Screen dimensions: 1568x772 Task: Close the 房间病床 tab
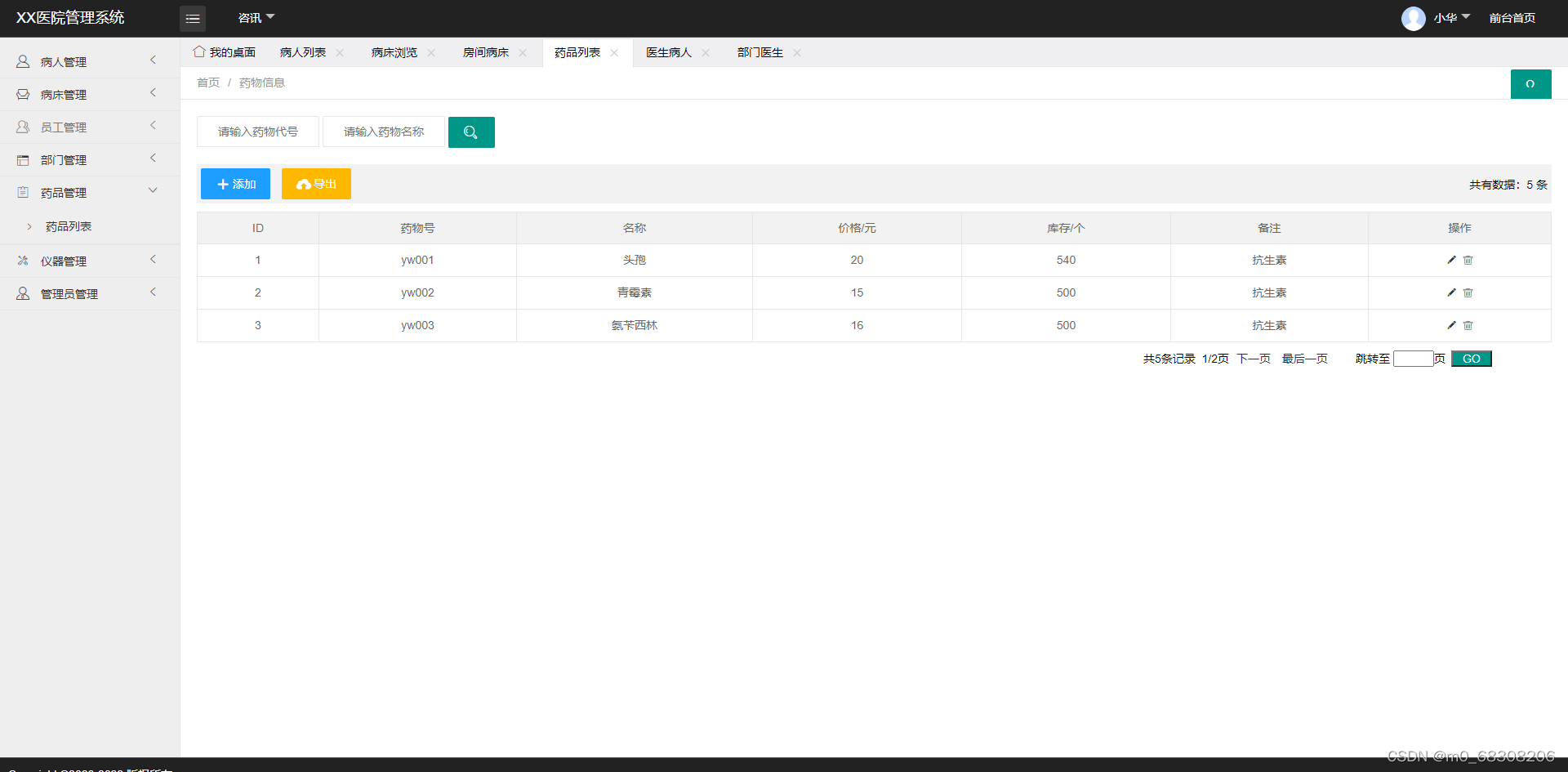coord(523,52)
